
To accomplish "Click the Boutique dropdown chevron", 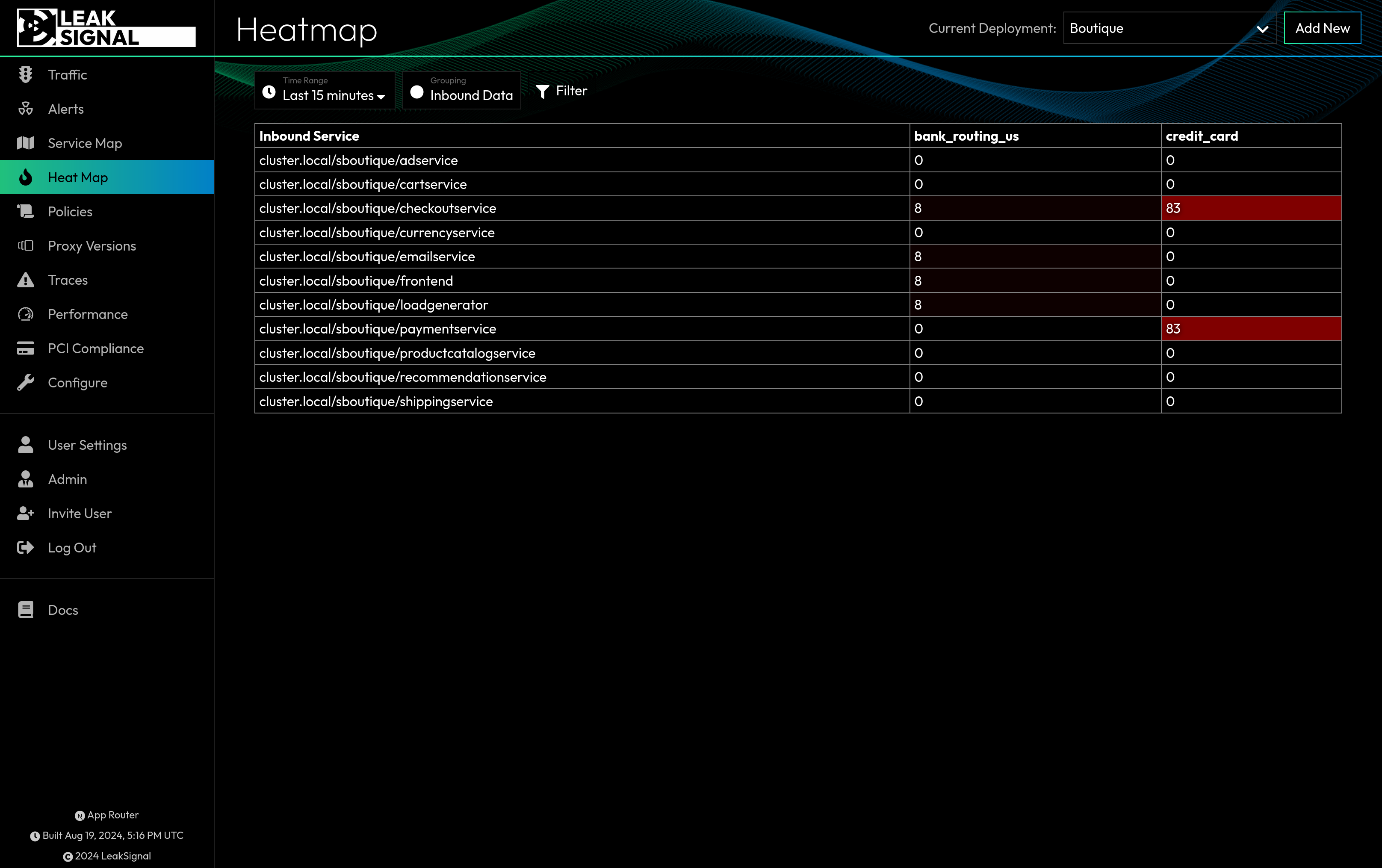I will pyautogui.click(x=1262, y=29).
